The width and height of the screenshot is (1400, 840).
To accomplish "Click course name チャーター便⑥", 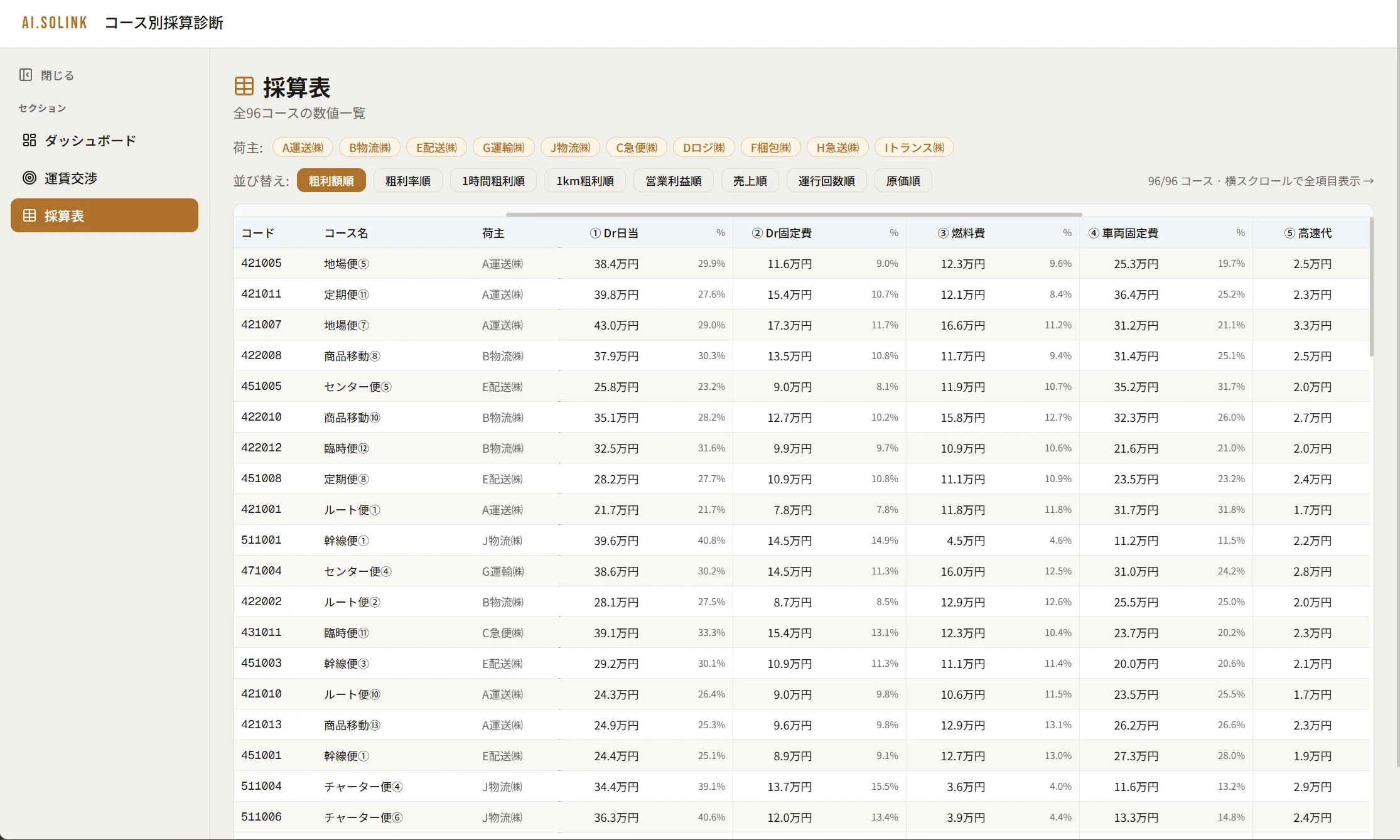I will [363, 817].
